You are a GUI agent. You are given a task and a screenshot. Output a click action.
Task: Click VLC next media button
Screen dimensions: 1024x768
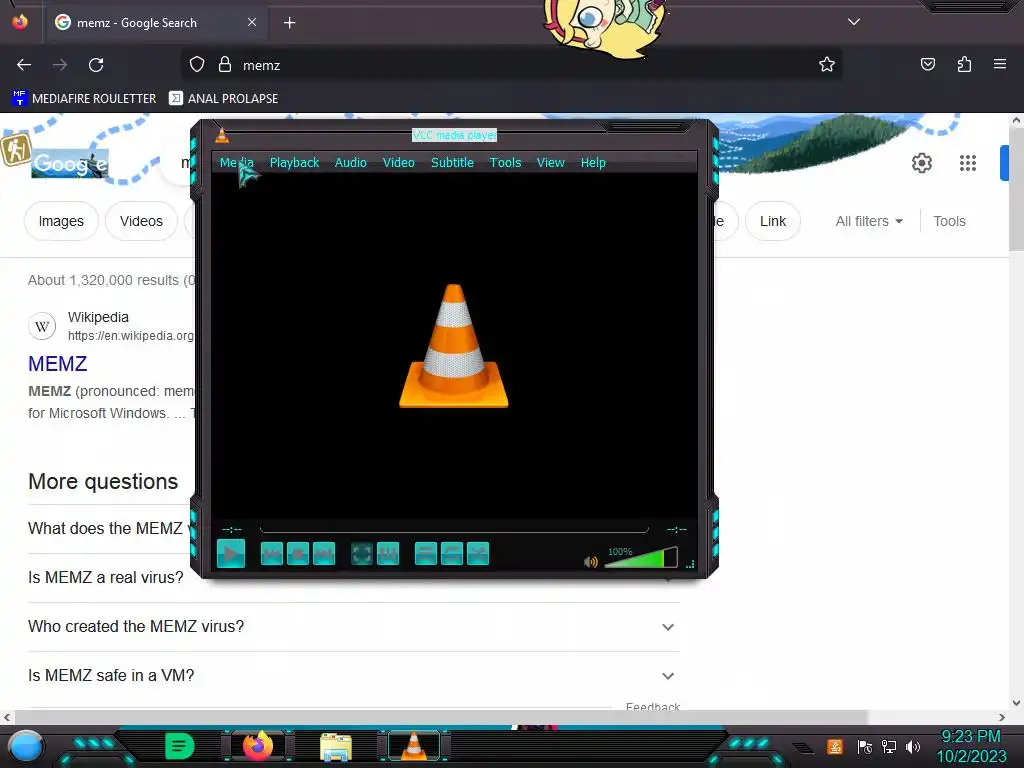pyautogui.click(x=324, y=554)
